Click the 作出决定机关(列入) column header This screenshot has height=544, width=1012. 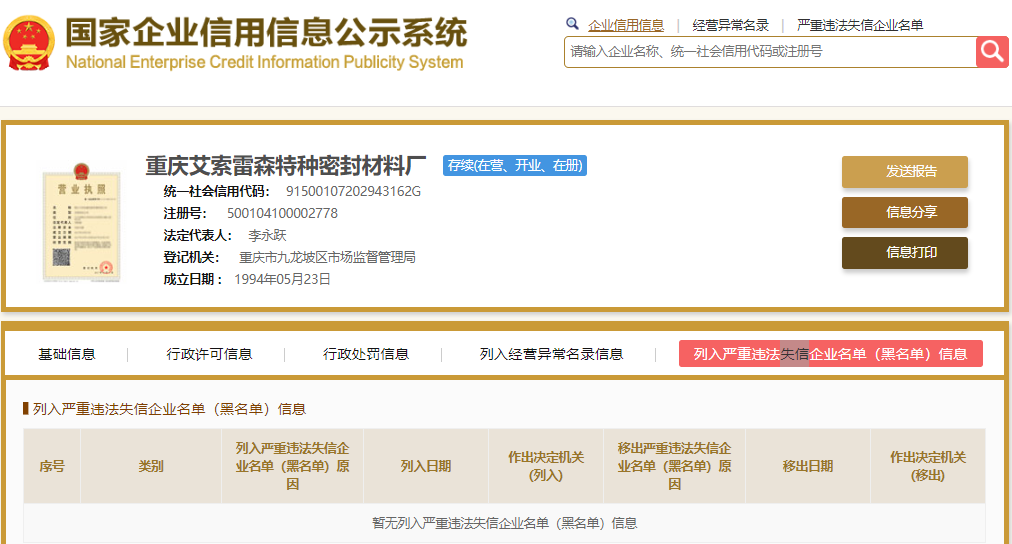[x=546, y=466]
